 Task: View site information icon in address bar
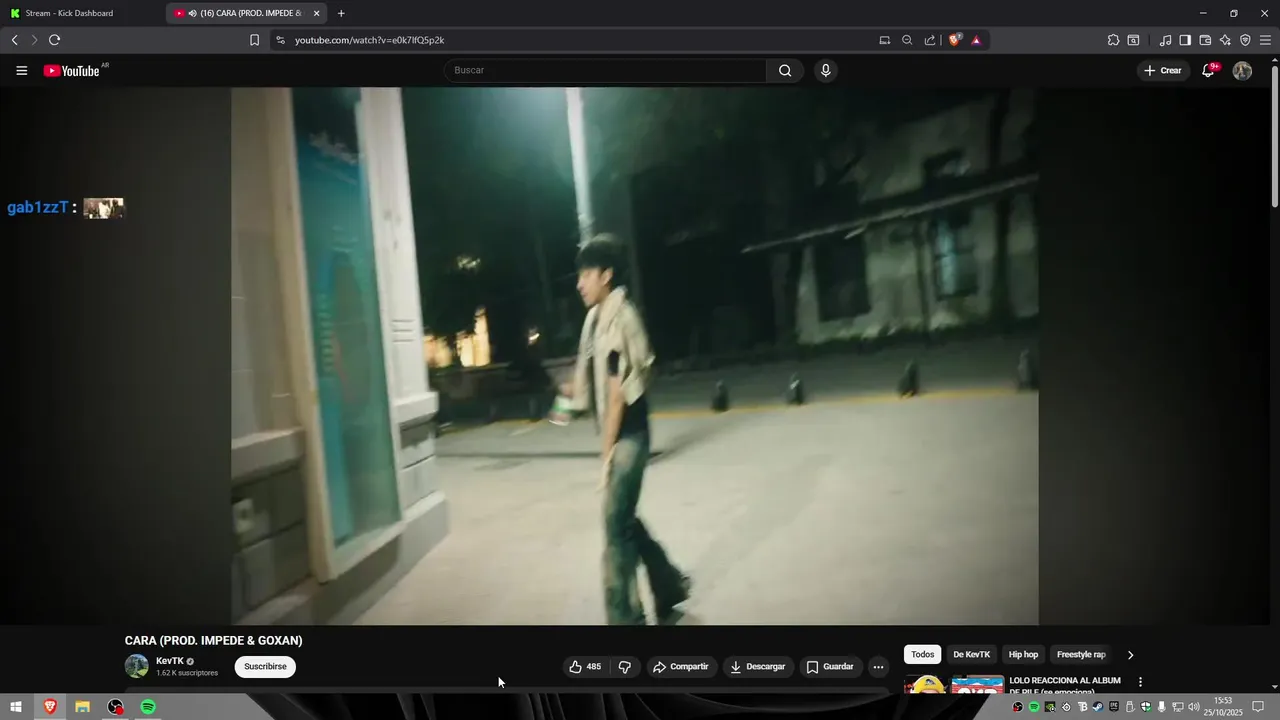280,40
